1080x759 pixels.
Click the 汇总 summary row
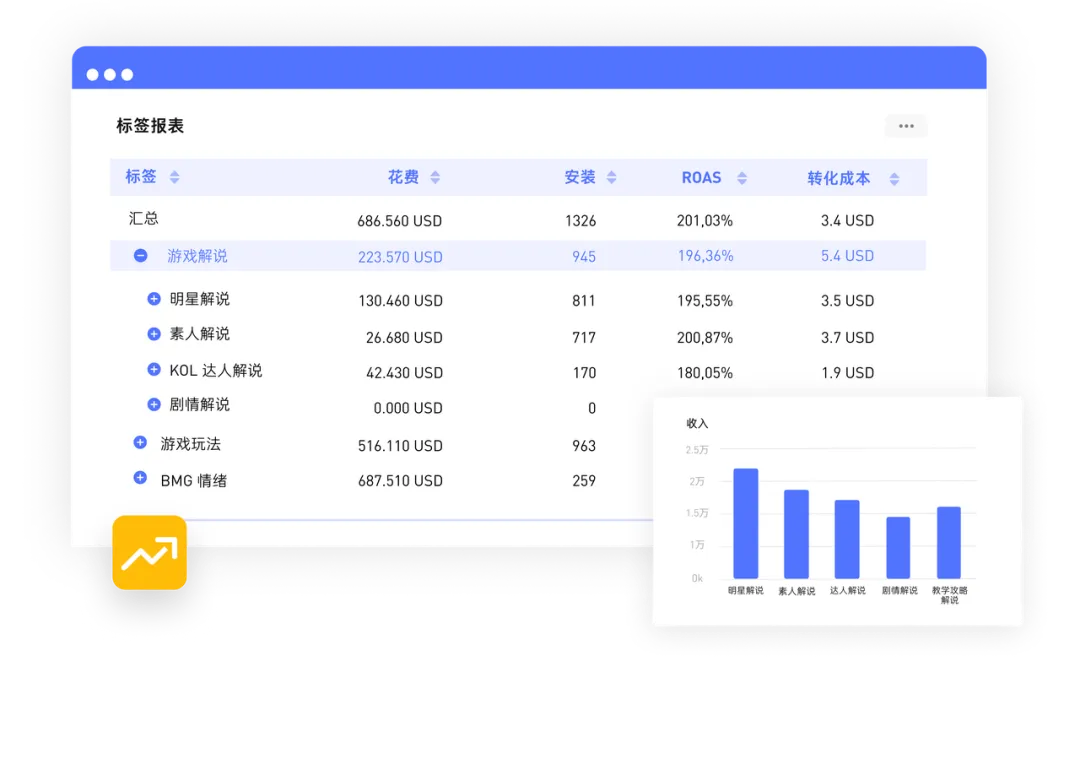pyautogui.click(x=143, y=219)
